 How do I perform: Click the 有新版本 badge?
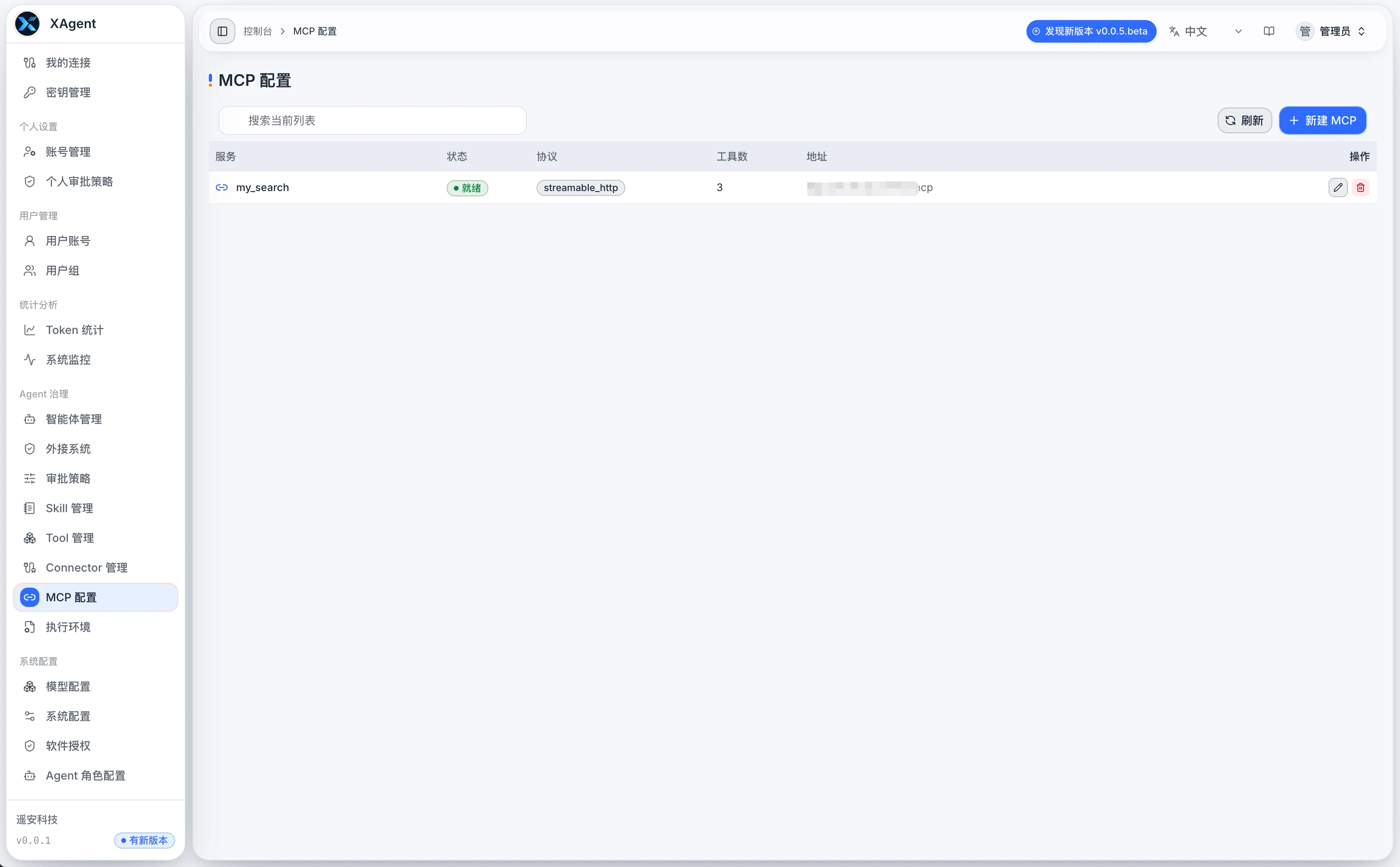(x=145, y=840)
